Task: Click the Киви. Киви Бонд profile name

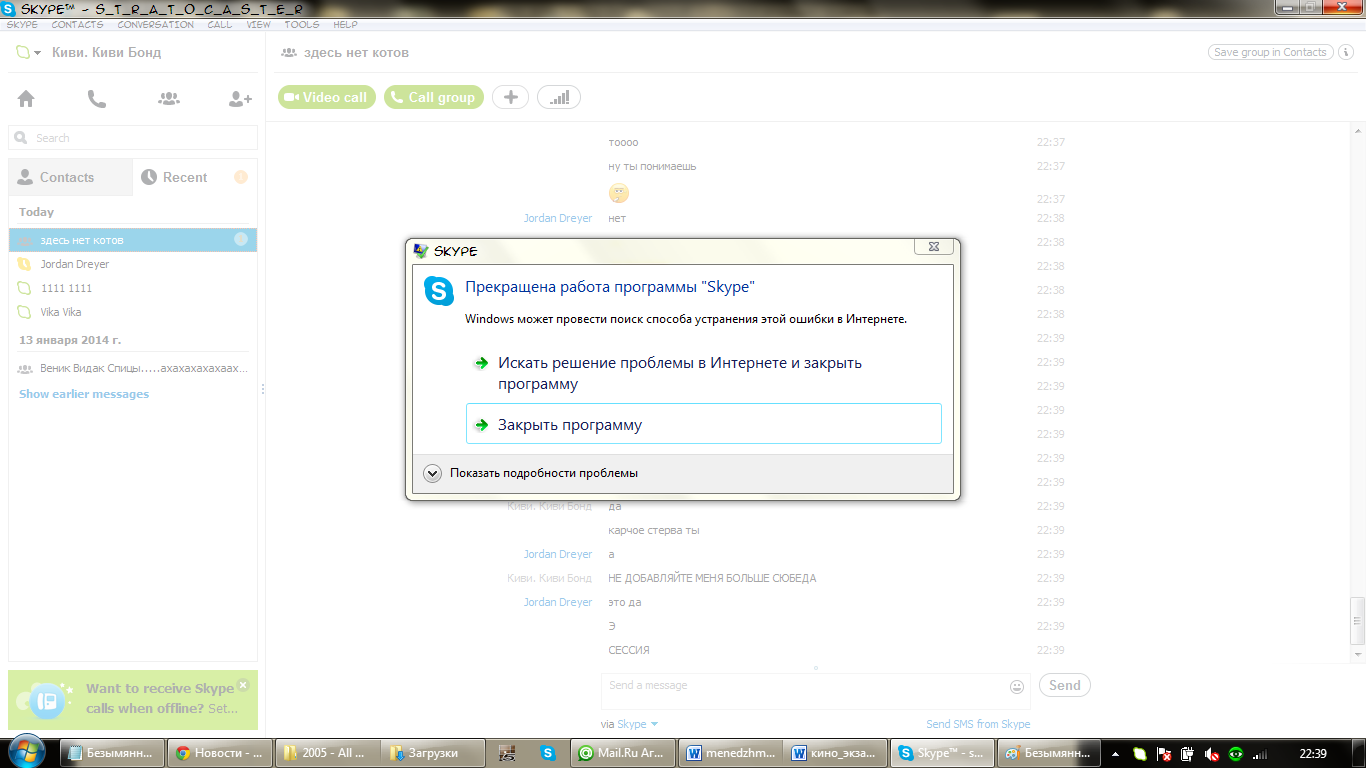Action: (x=105, y=52)
